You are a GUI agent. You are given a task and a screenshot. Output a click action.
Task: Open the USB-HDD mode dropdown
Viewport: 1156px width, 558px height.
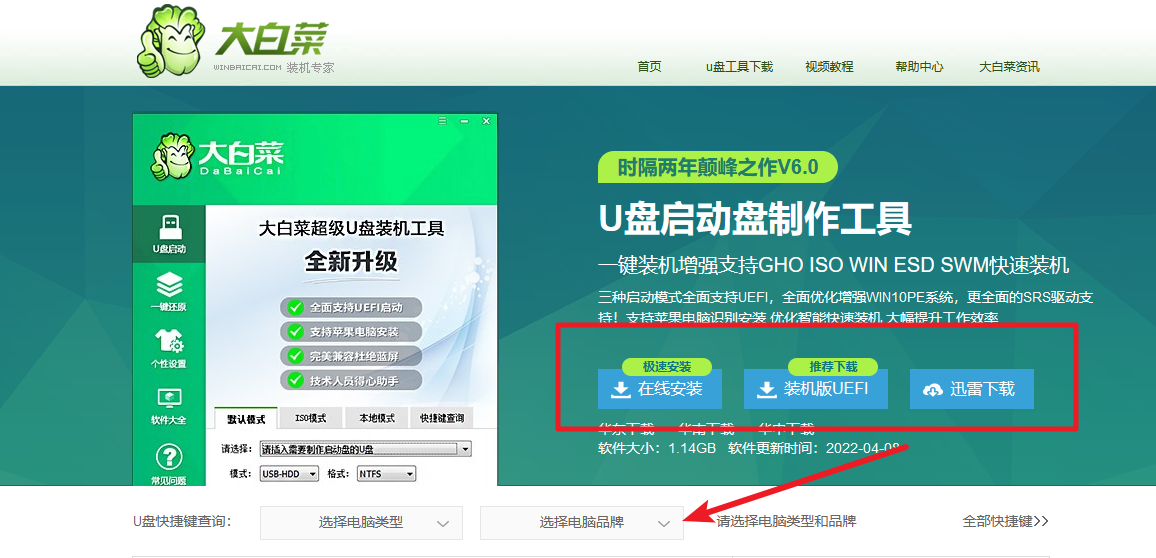click(289, 474)
